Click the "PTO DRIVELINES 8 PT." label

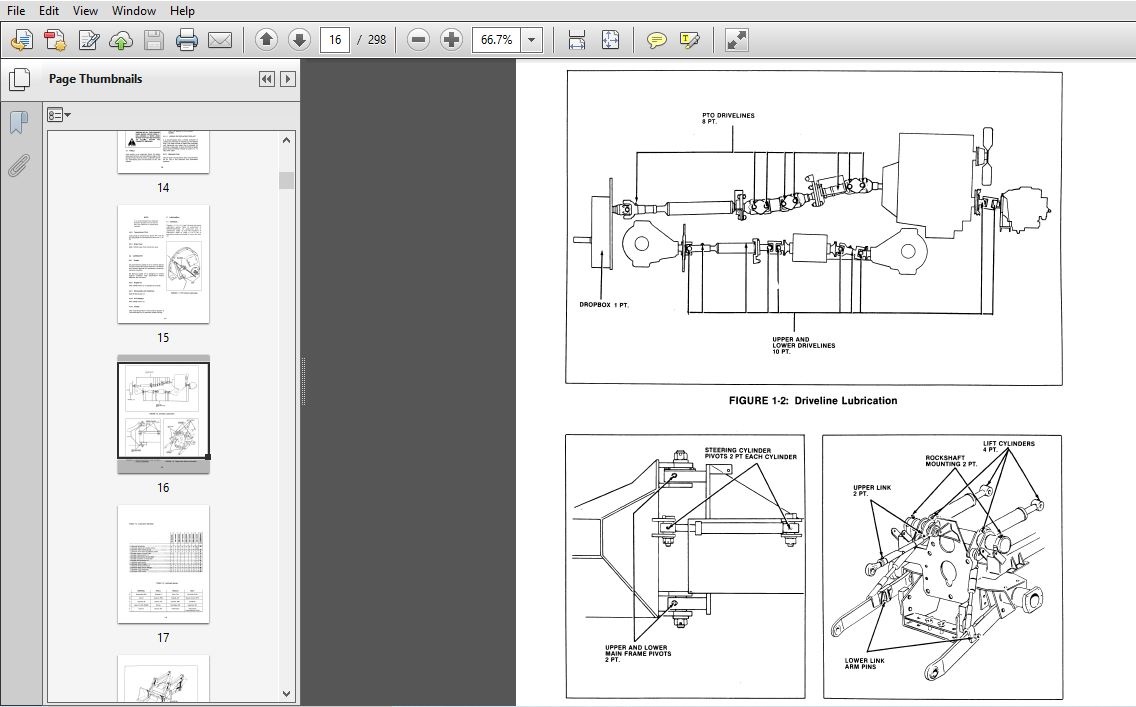[x=728, y=119]
